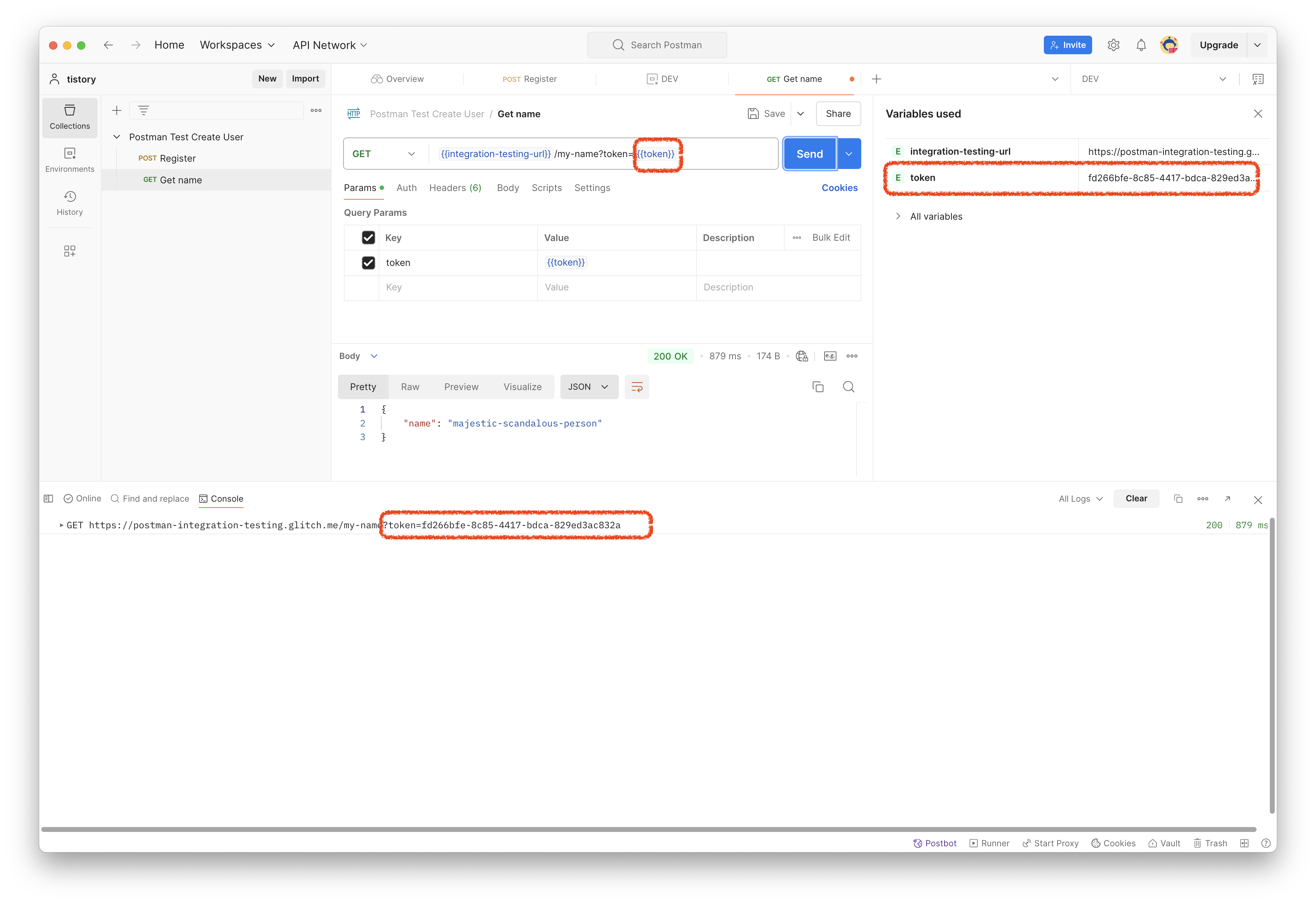Open the POST Register request tab

[x=530, y=79]
